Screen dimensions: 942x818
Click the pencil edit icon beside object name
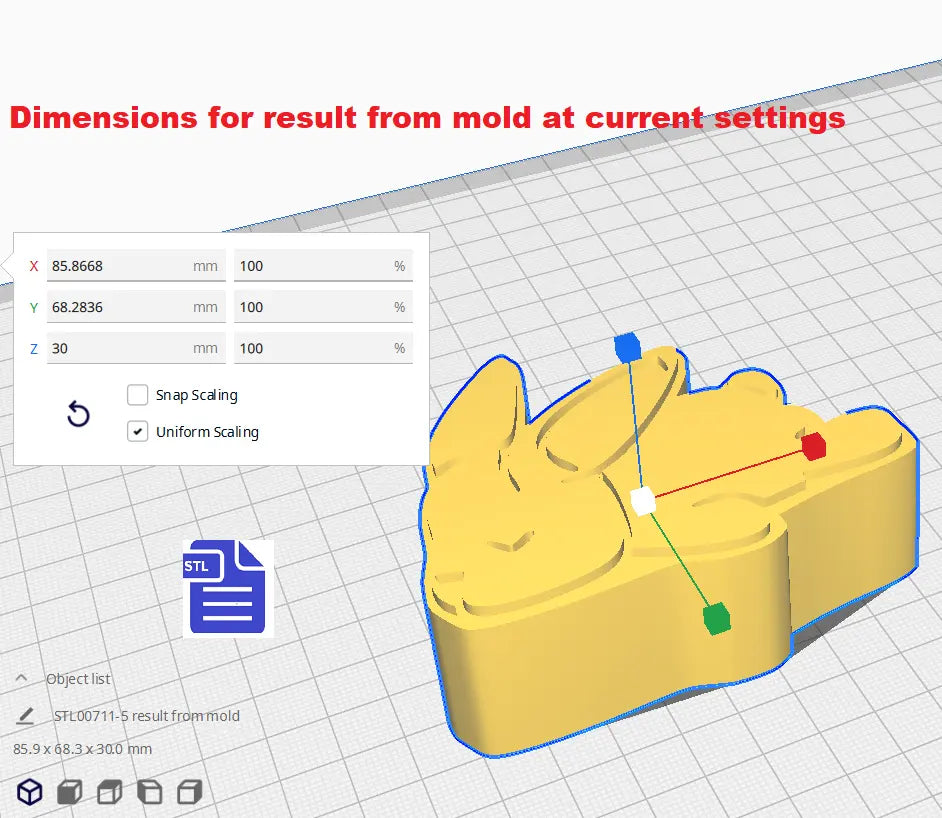[25, 716]
